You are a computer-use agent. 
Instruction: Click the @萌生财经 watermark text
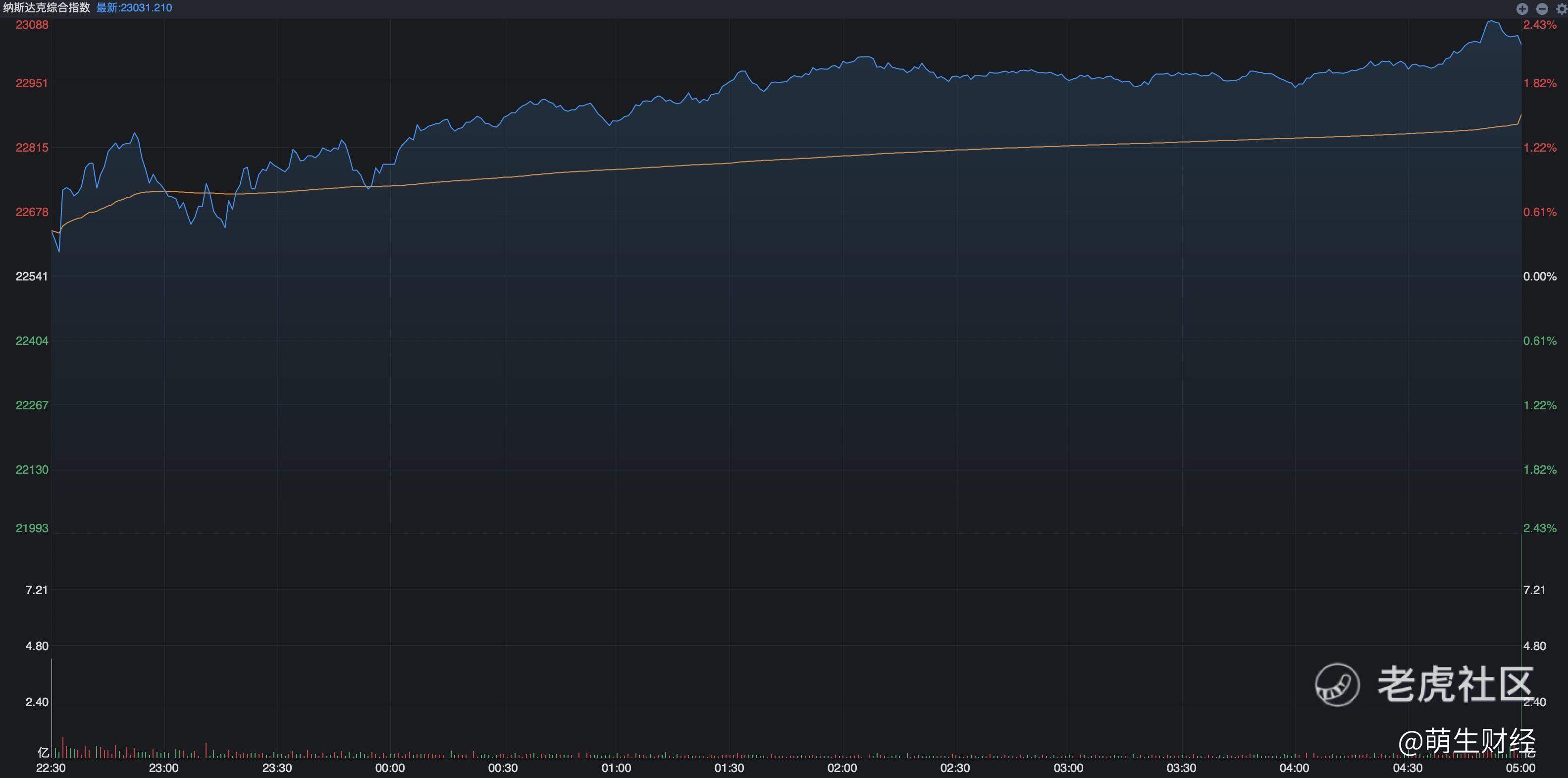click(1466, 741)
